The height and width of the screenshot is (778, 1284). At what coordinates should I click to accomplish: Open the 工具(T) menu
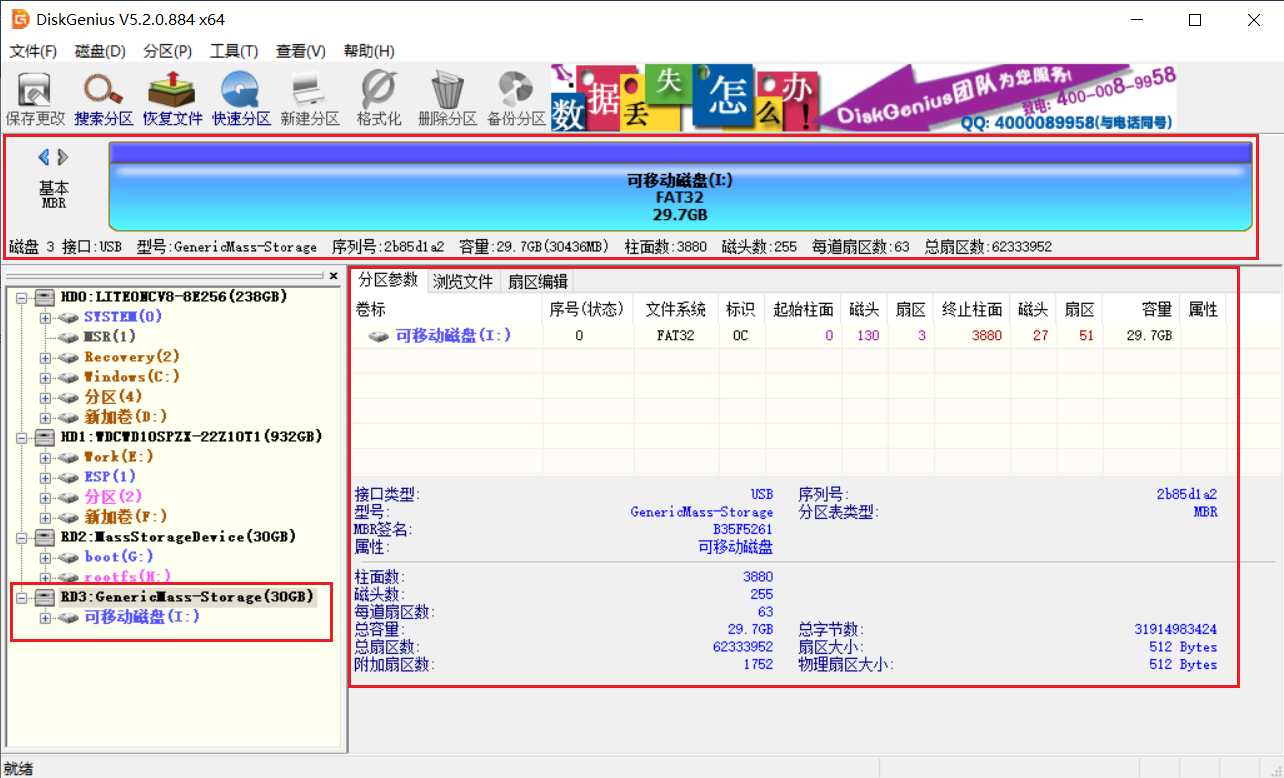pyautogui.click(x=234, y=51)
